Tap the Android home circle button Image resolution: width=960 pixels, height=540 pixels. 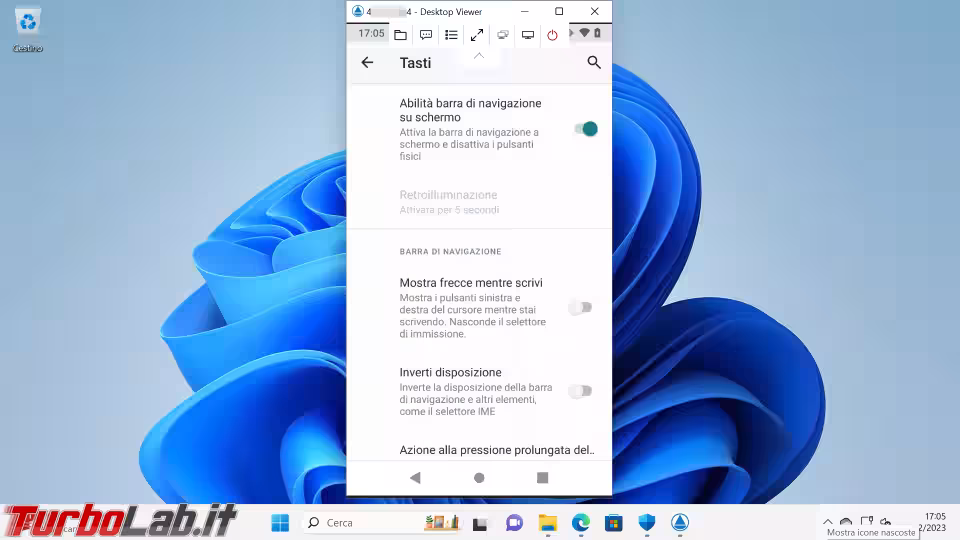tap(479, 478)
